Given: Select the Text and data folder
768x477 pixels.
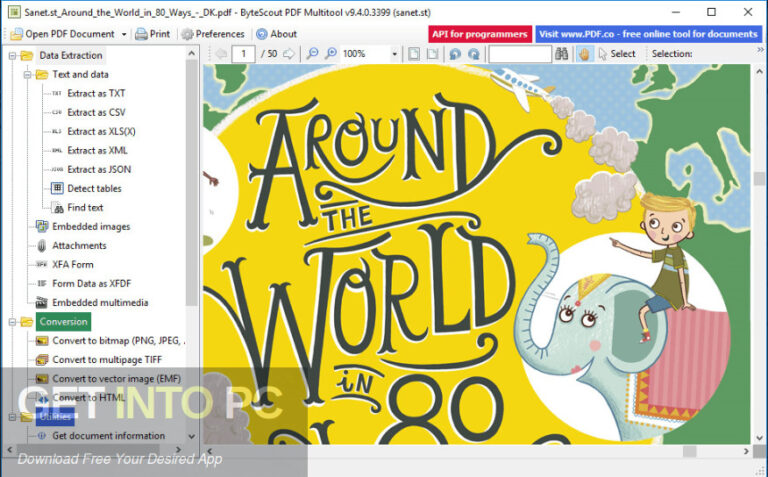Looking at the screenshot, I should pos(80,74).
